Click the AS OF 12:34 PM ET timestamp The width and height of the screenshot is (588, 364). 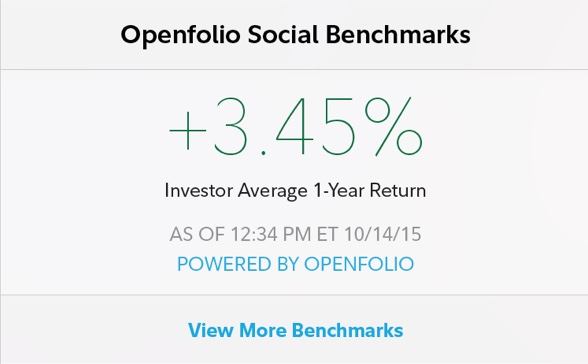click(x=254, y=234)
